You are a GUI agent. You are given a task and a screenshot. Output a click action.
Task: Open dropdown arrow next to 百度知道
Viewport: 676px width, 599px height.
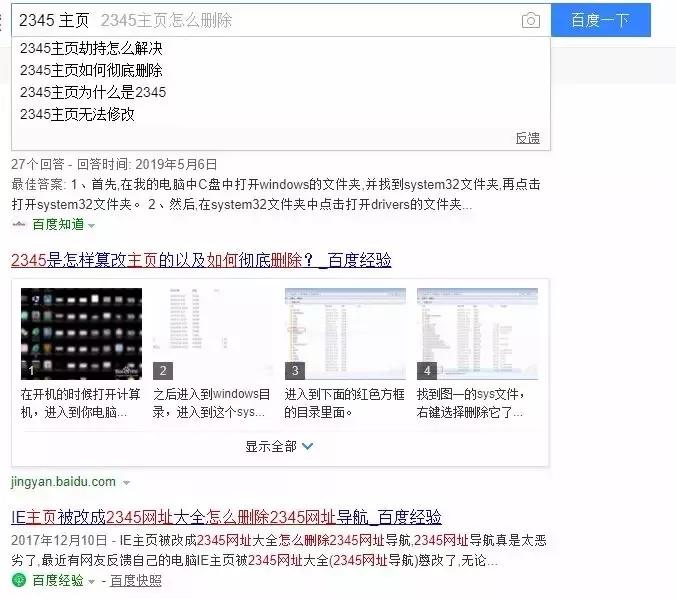click(92, 226)
